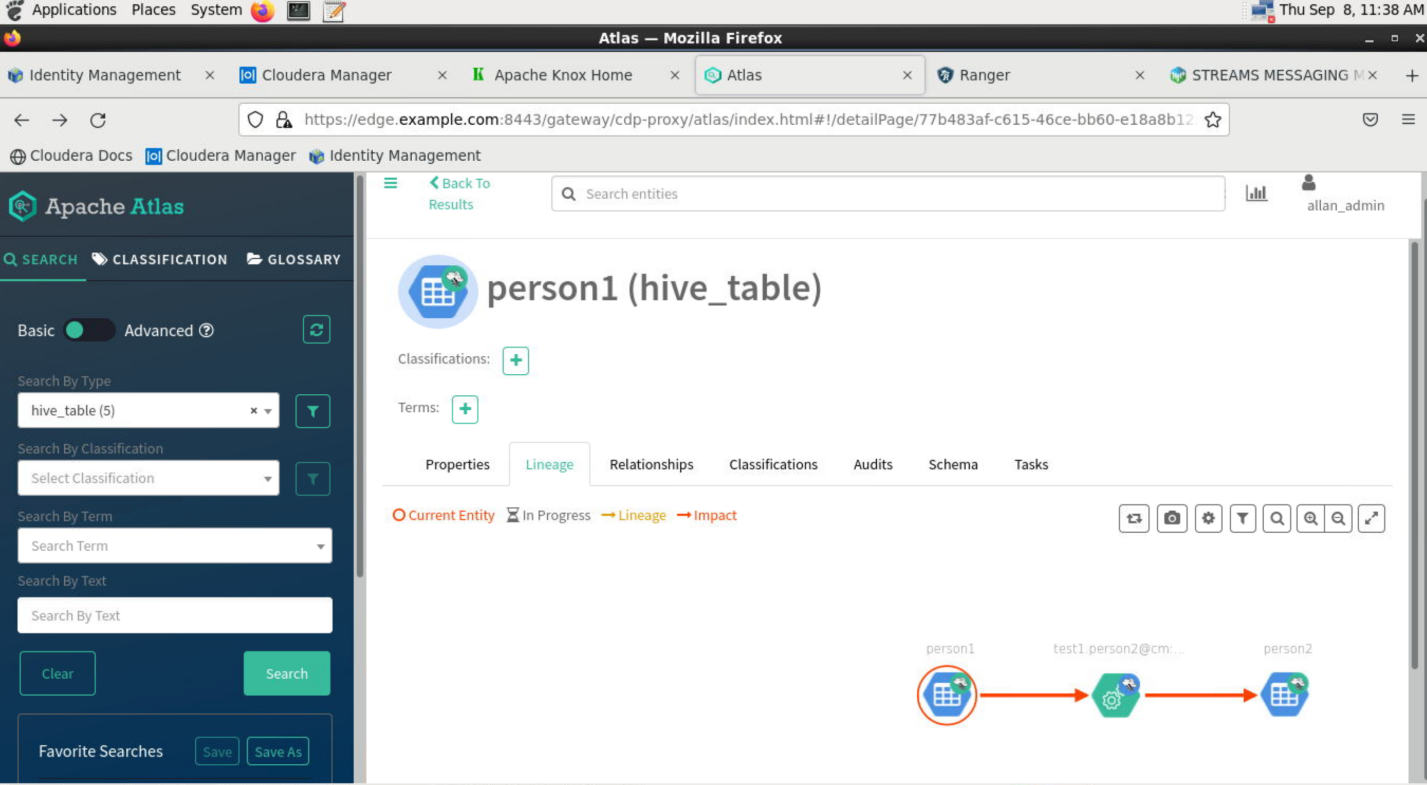Click Back To Results link
This screenshot has width=1427, height=785.
click(x=459, y=194)
